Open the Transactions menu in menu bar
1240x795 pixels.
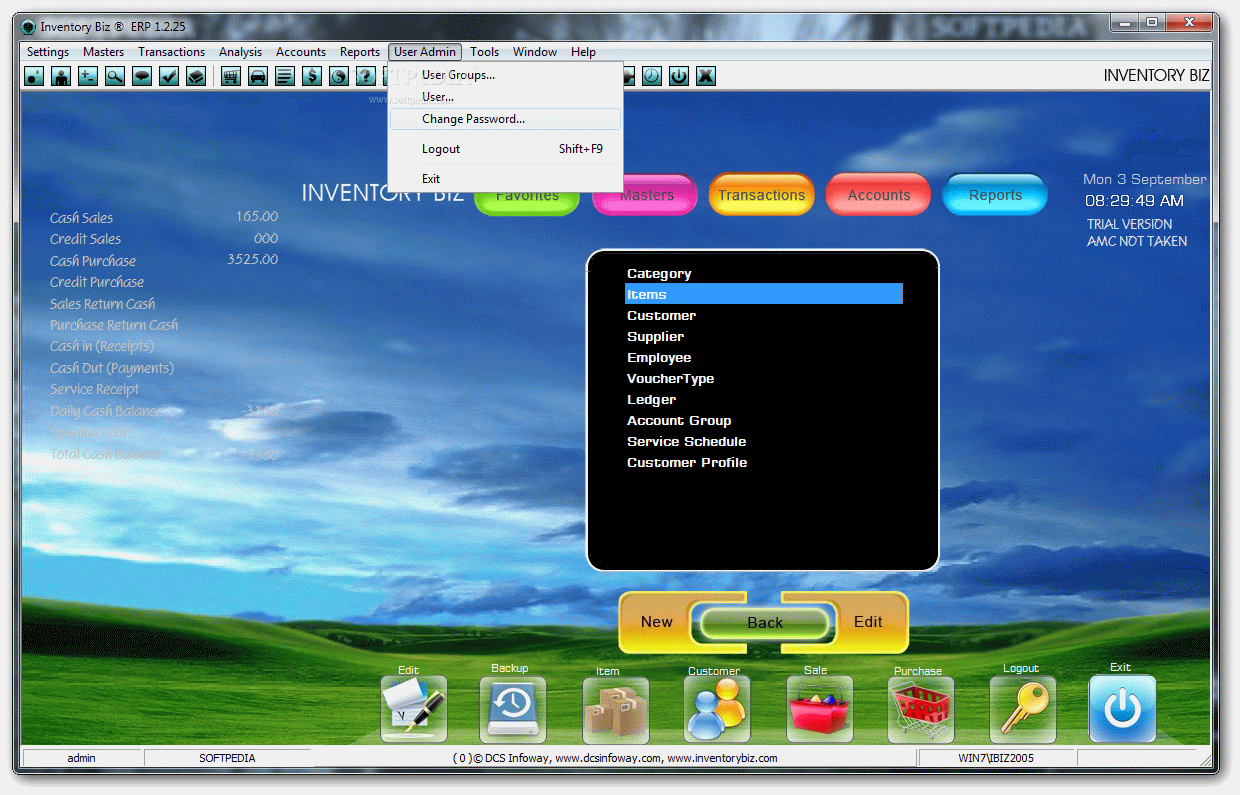click(172, 52)
